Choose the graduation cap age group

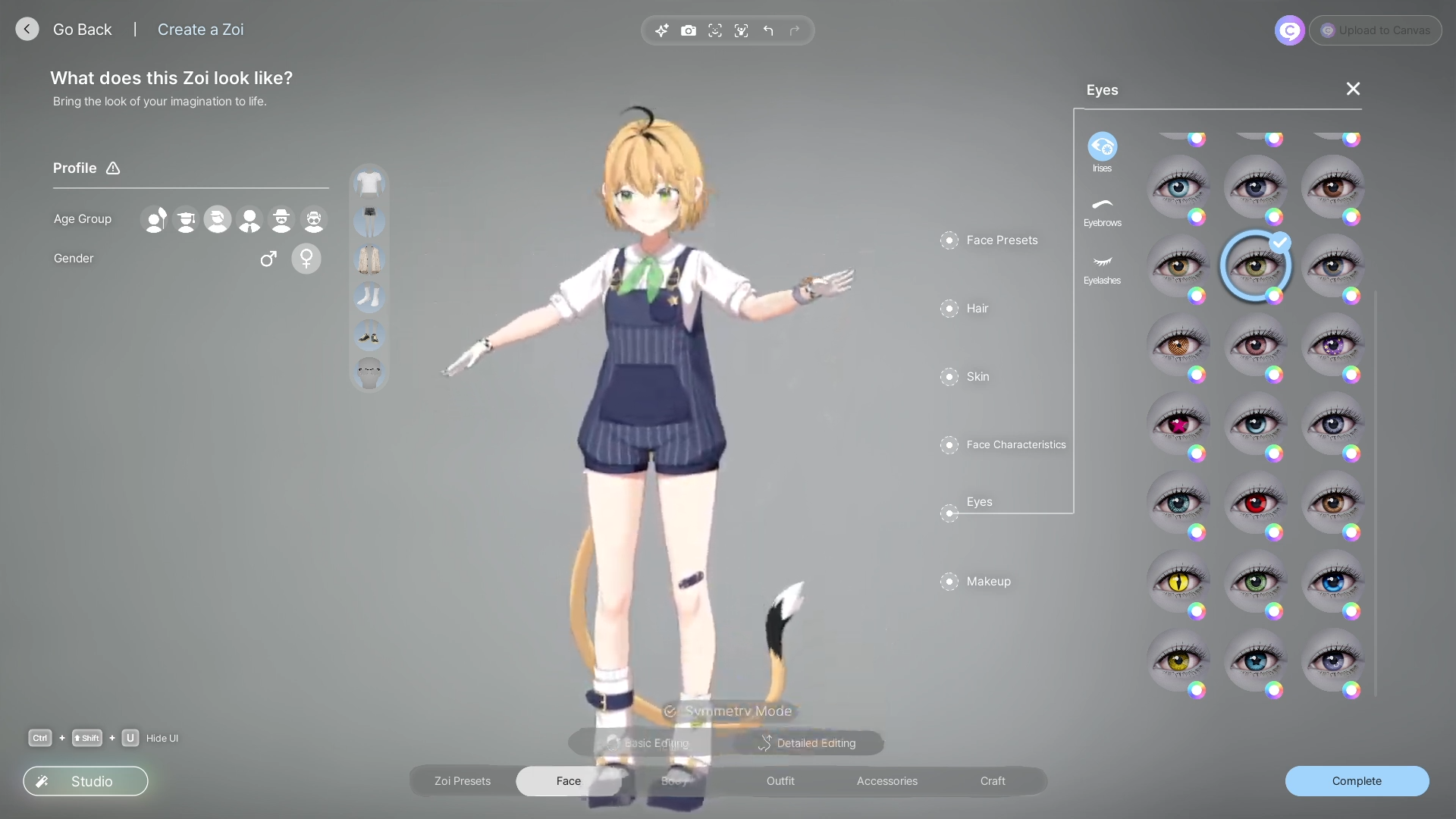[x=186, y=219]
